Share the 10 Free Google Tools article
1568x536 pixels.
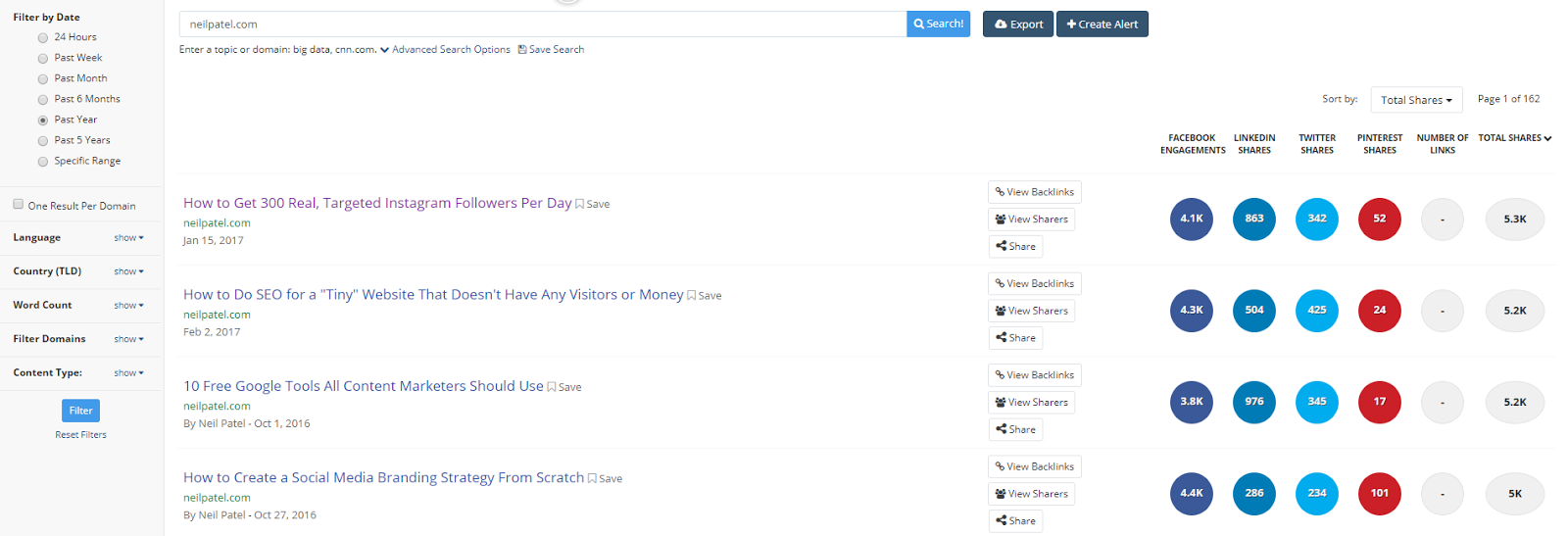pyautogui.click(x=1015, y=429)
